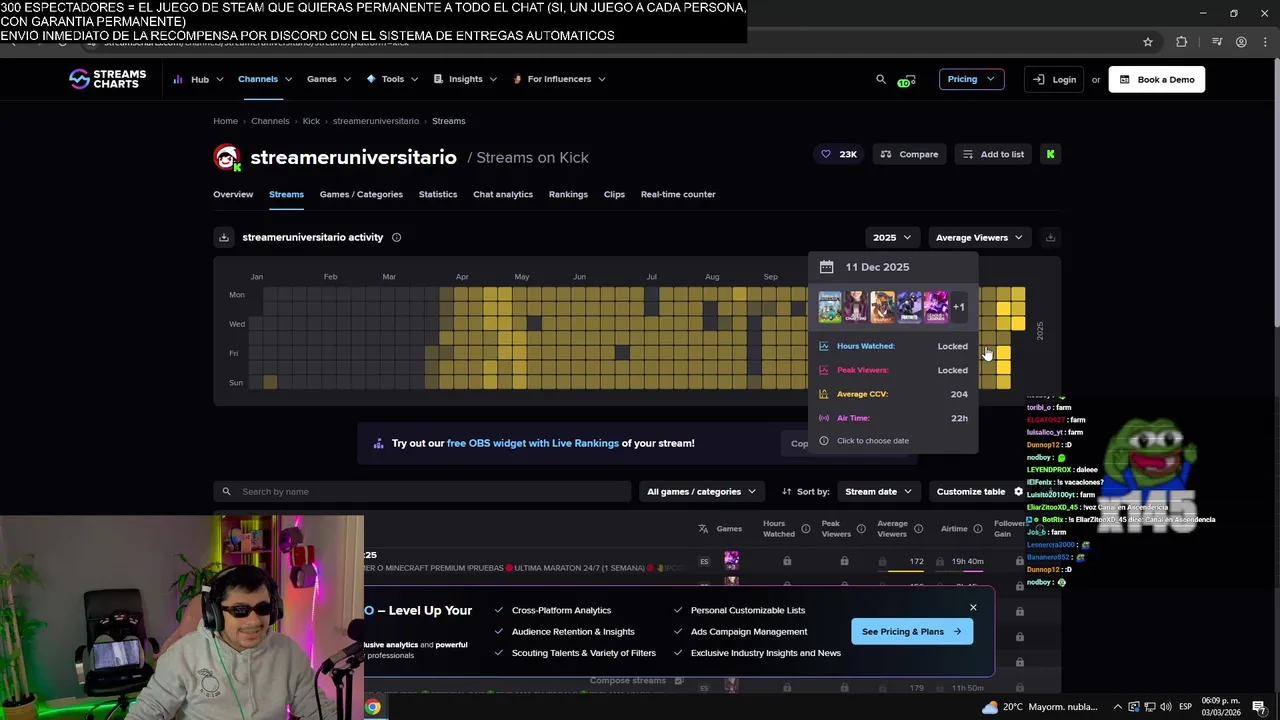Click the Compare button
The width and height of the screenshot is (1280, 720).
(910, 154)
